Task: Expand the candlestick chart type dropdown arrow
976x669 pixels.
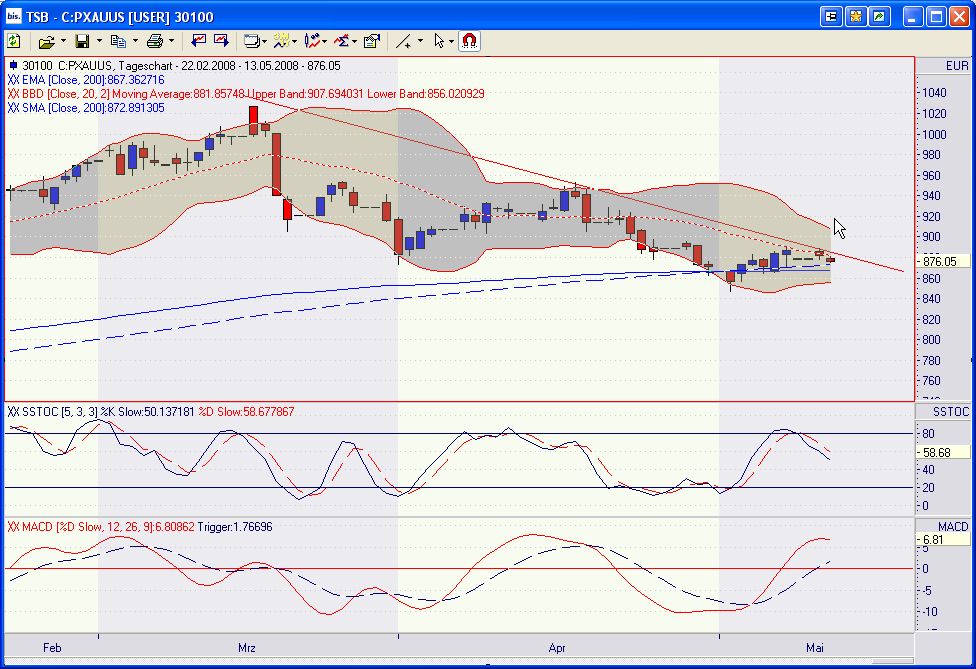Action: [324, 42]
